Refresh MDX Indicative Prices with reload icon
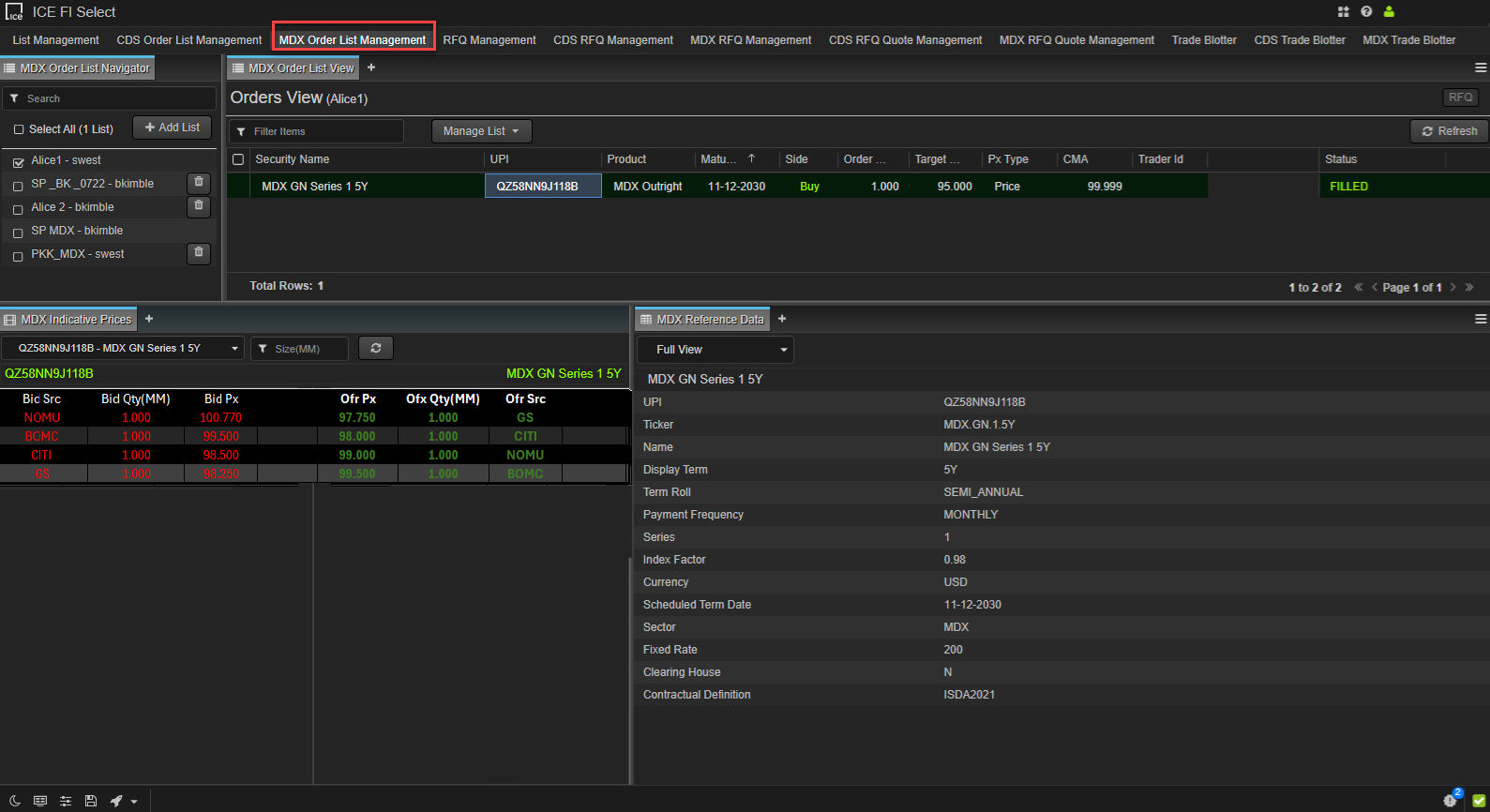This screenshot has height=812, width=1490. coord(376,348)
